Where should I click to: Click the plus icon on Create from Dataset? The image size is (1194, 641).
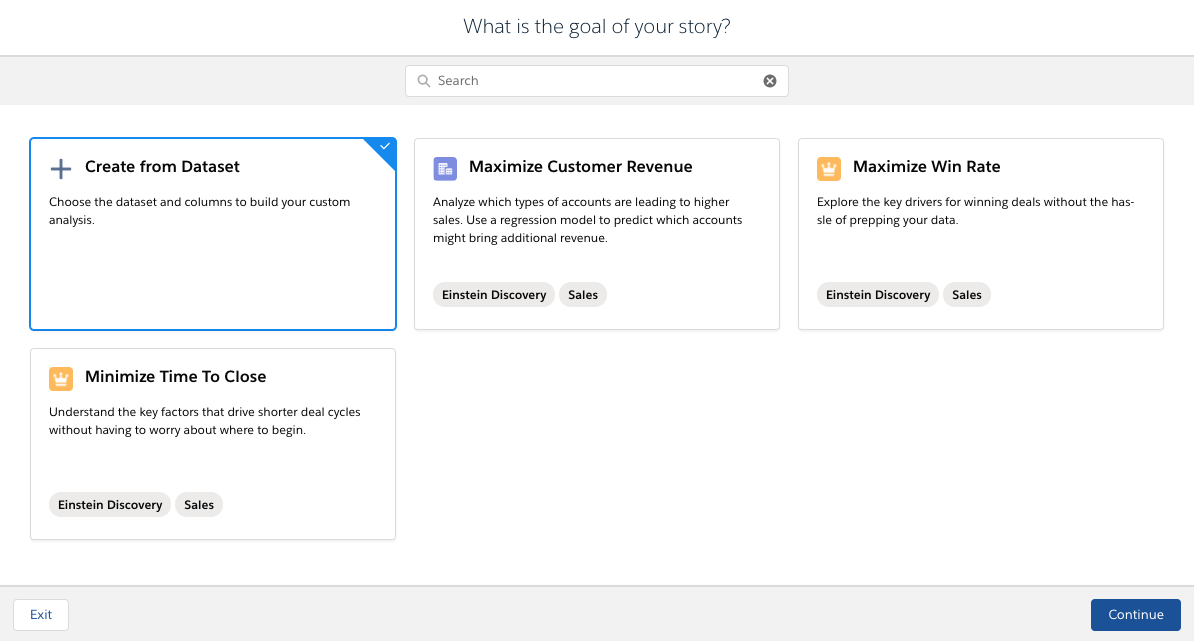click(x=61, y=168)
